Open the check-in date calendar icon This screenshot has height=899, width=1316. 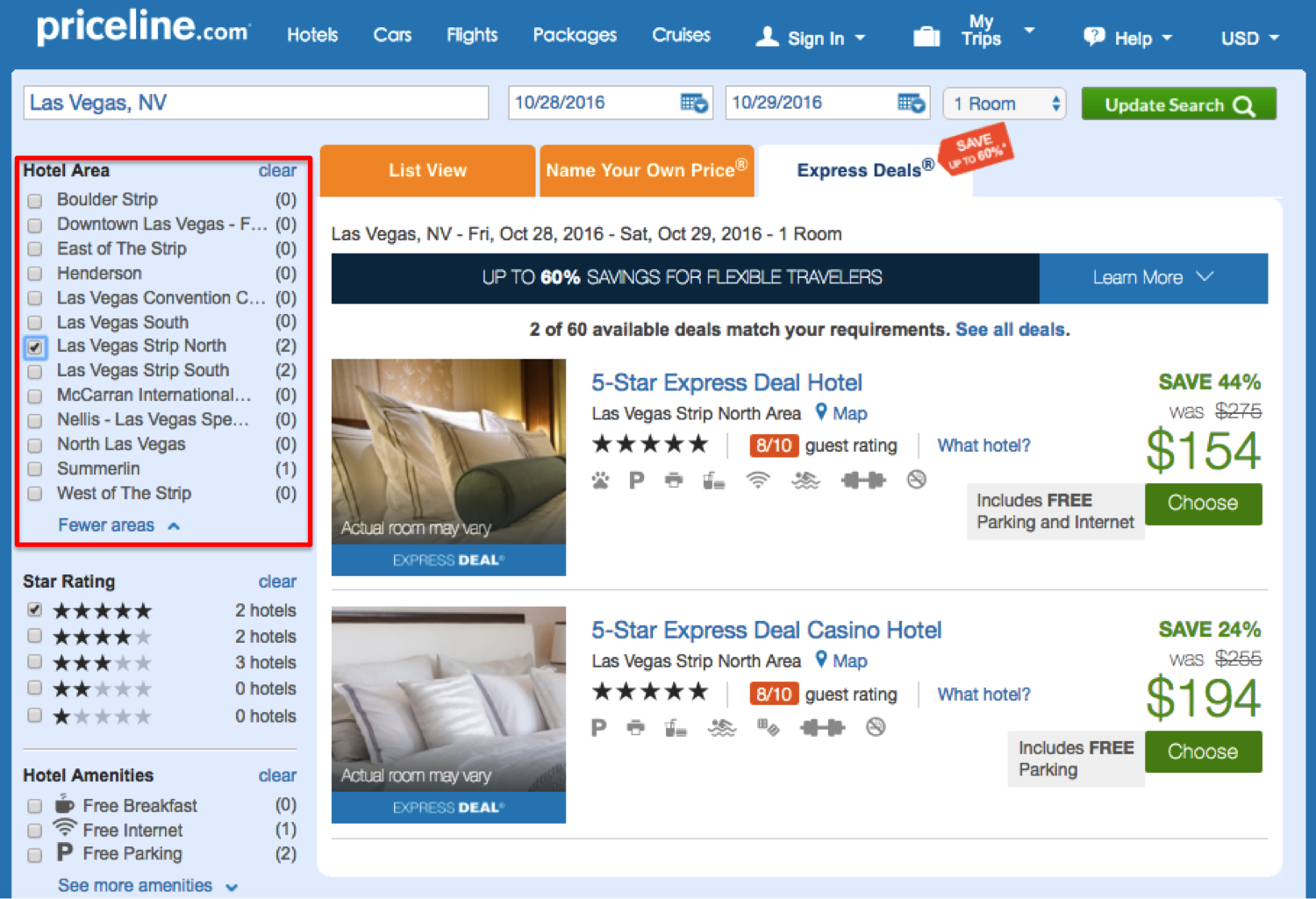click(x=694, y=103)
